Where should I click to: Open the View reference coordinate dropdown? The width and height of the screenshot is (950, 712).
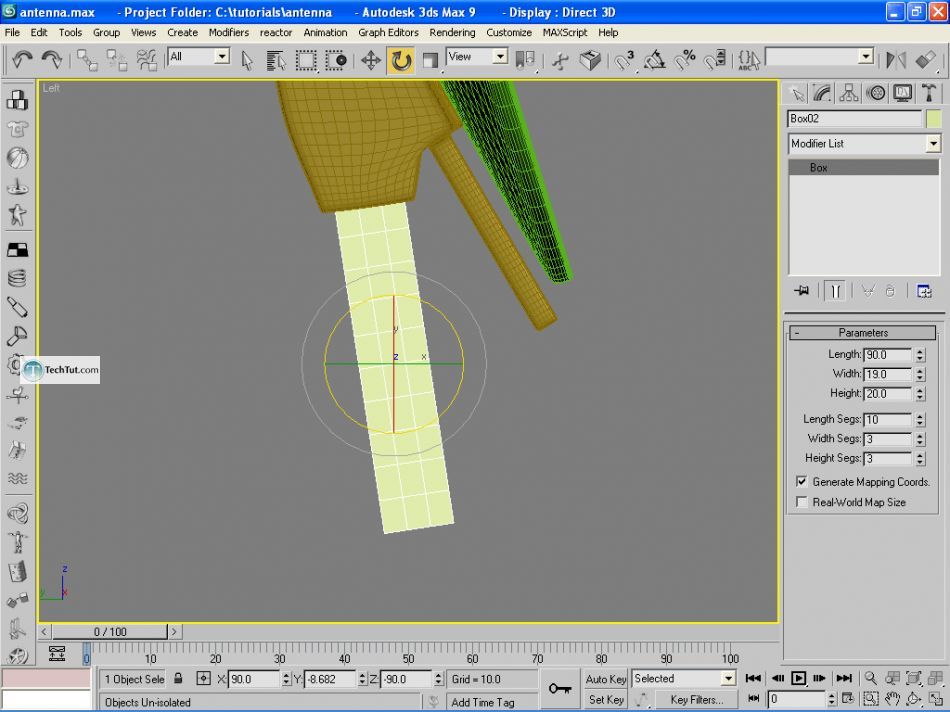[x=500, y=57]
